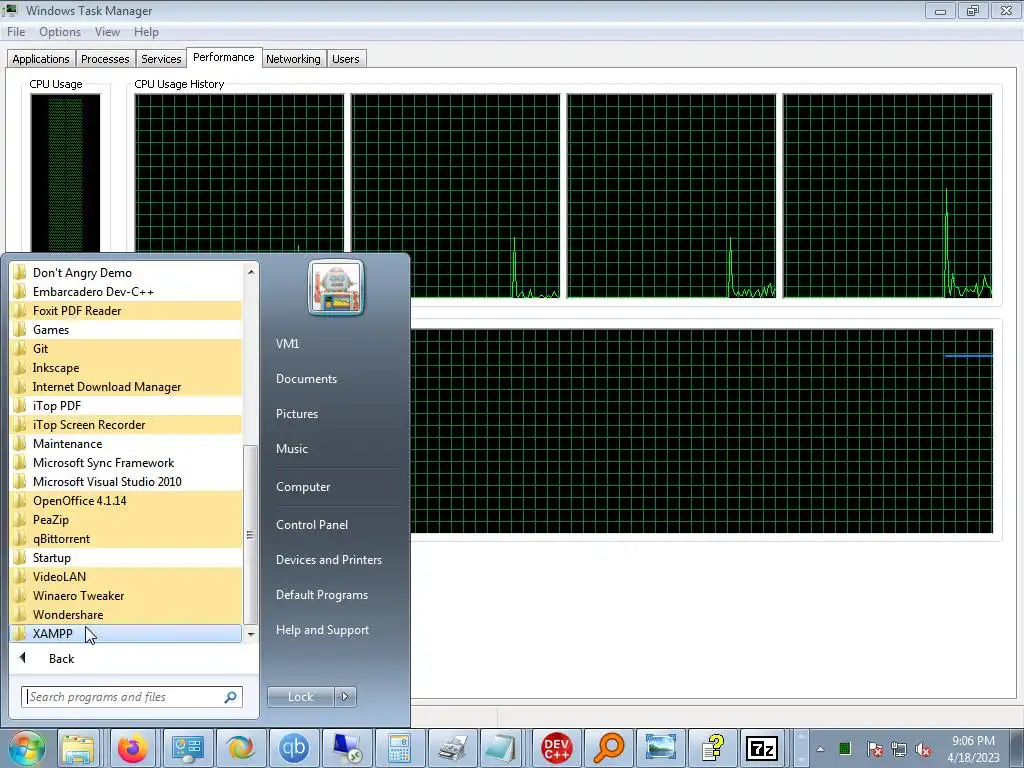
Task: Open the Options menu in Task Manager
Action: tap(60, 32)
